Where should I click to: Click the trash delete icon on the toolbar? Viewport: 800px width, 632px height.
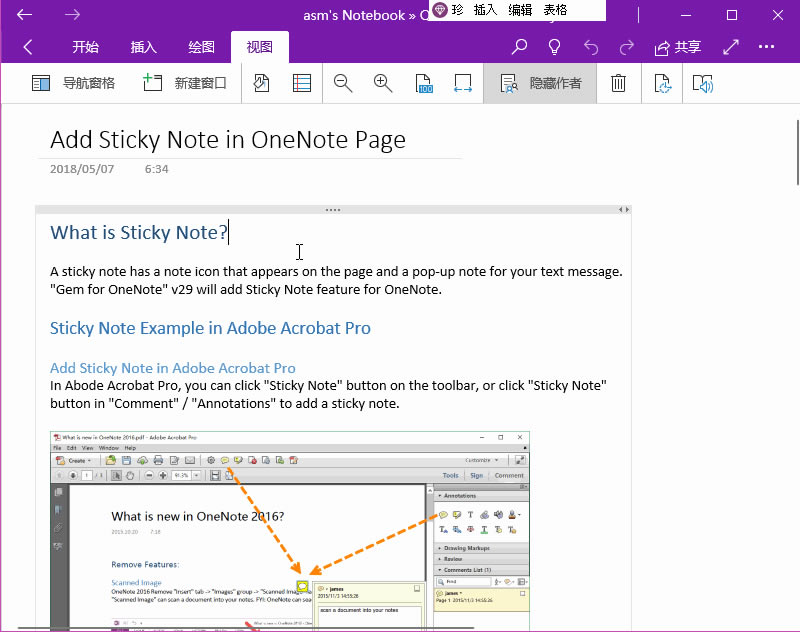(618, 83)
